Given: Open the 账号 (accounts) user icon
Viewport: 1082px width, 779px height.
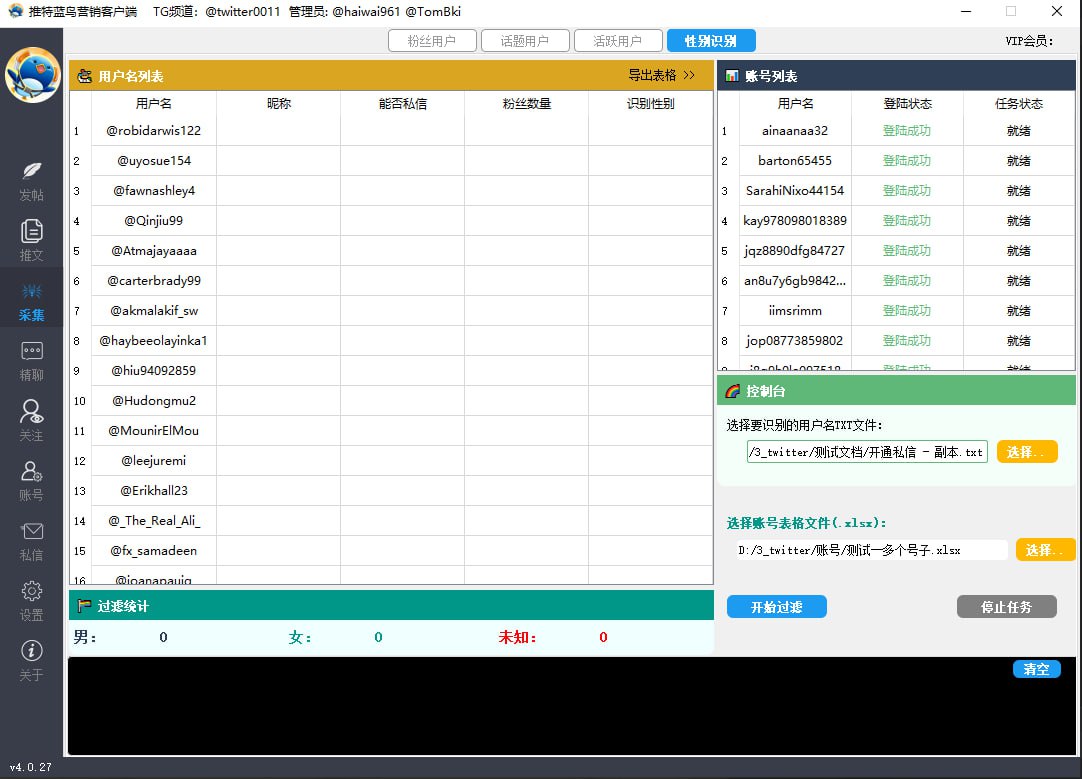Looking at the screenshot, I should tap(31, 472).
